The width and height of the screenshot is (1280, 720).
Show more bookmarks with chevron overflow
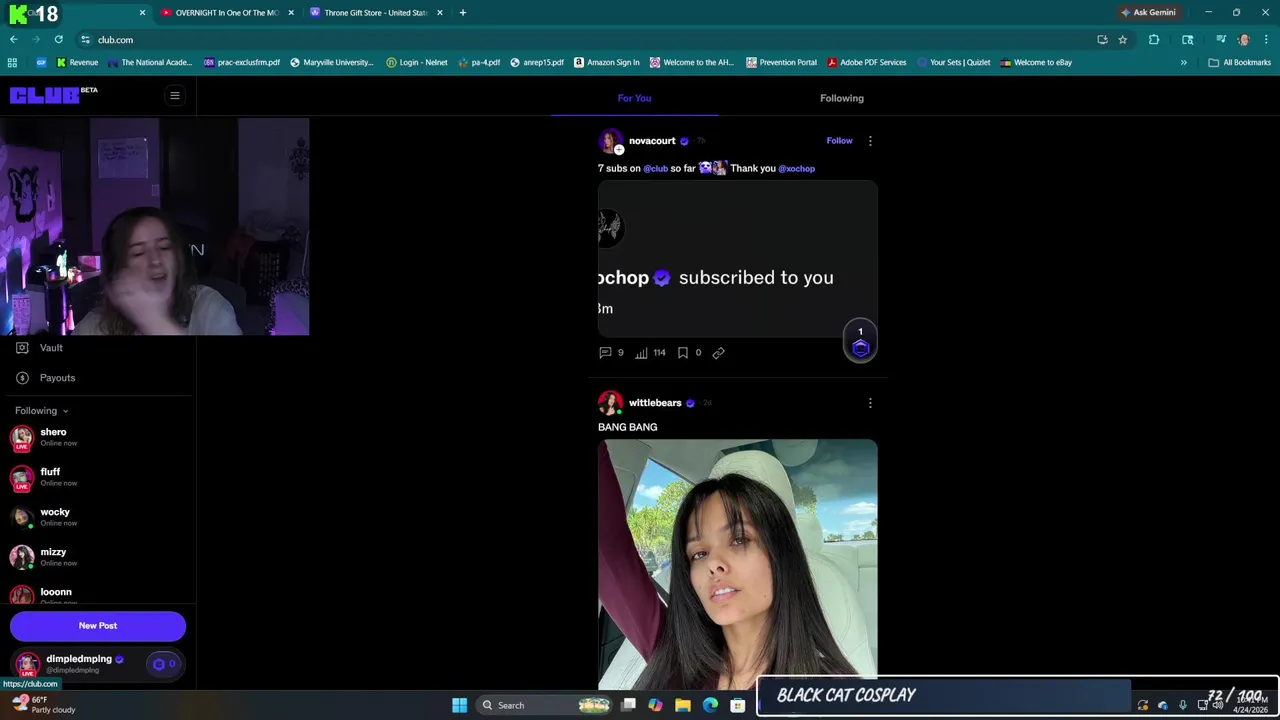pos(1183,62)
